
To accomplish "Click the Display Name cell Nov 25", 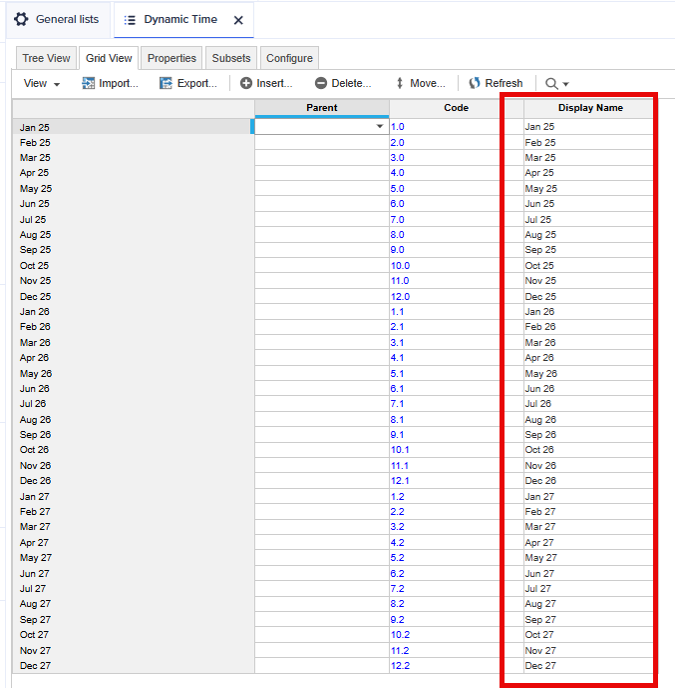I will 588,281.
